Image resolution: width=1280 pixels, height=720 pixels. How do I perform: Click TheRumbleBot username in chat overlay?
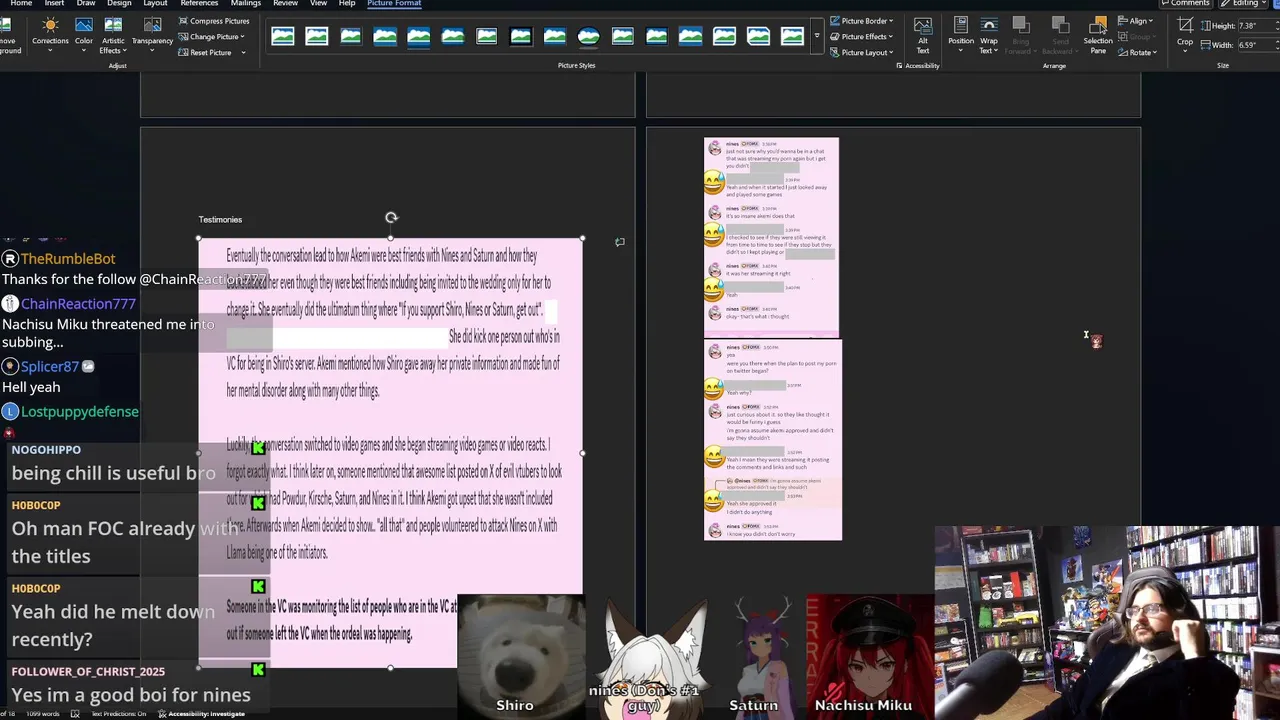(x=68, y=259)
